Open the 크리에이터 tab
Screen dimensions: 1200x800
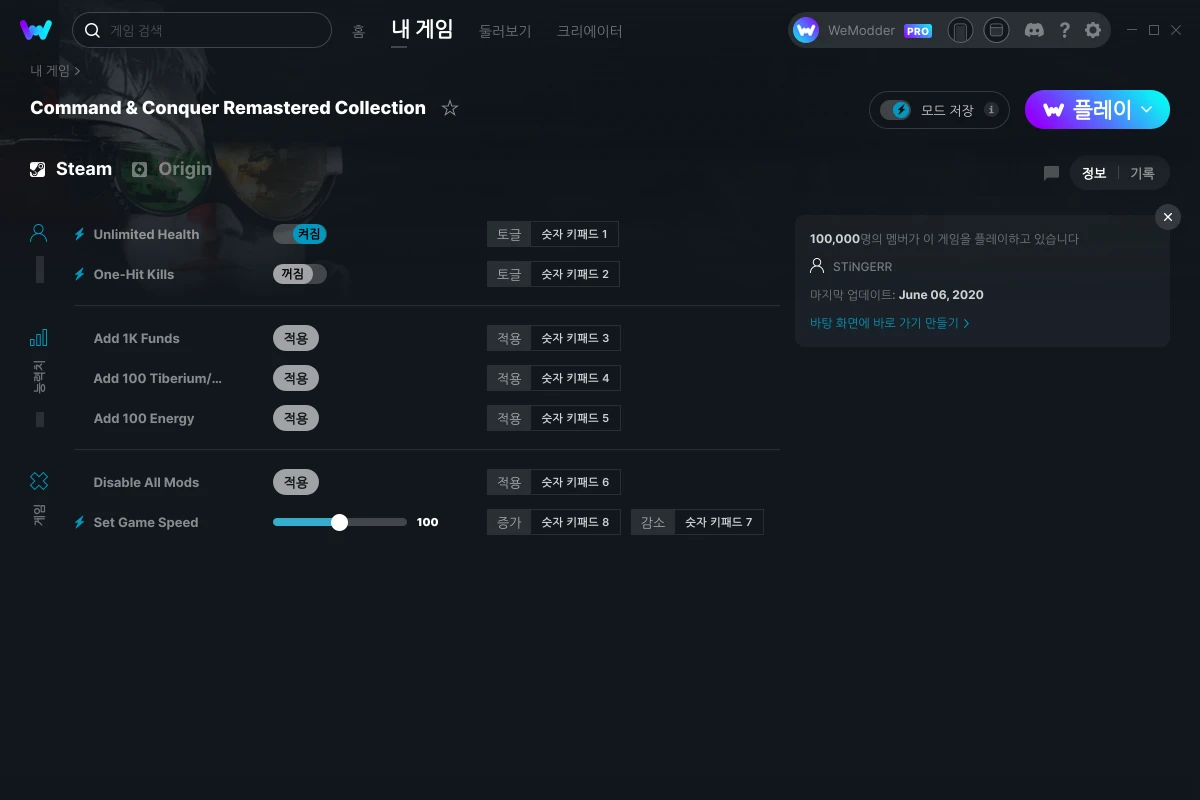[590, 31]
